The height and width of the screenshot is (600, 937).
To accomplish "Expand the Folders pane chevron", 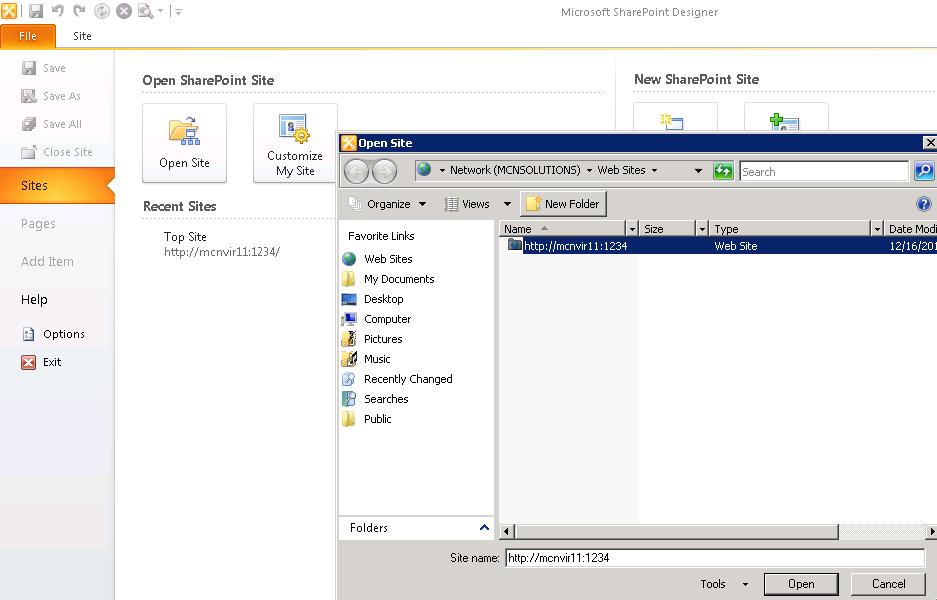I will 484,528.
